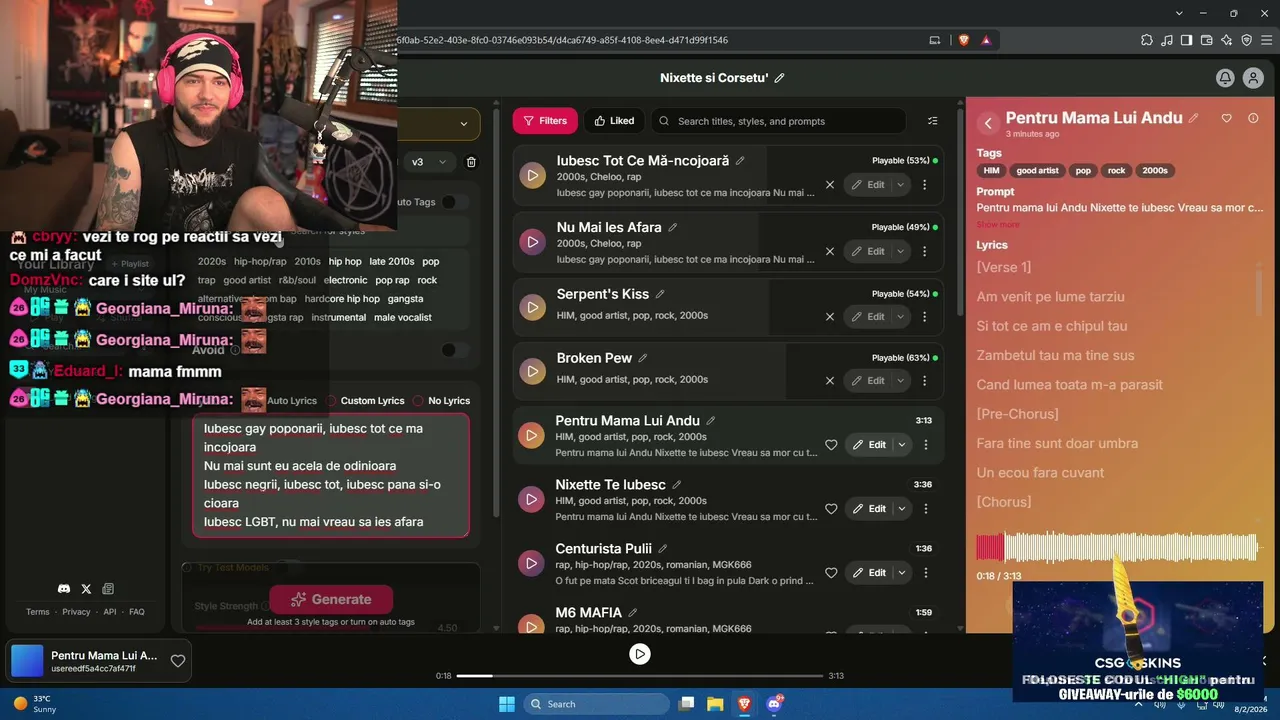The height and width of the screenshot is (720, 1280).
Task: Open the browser media control music note
Action: click(1167, 40)
